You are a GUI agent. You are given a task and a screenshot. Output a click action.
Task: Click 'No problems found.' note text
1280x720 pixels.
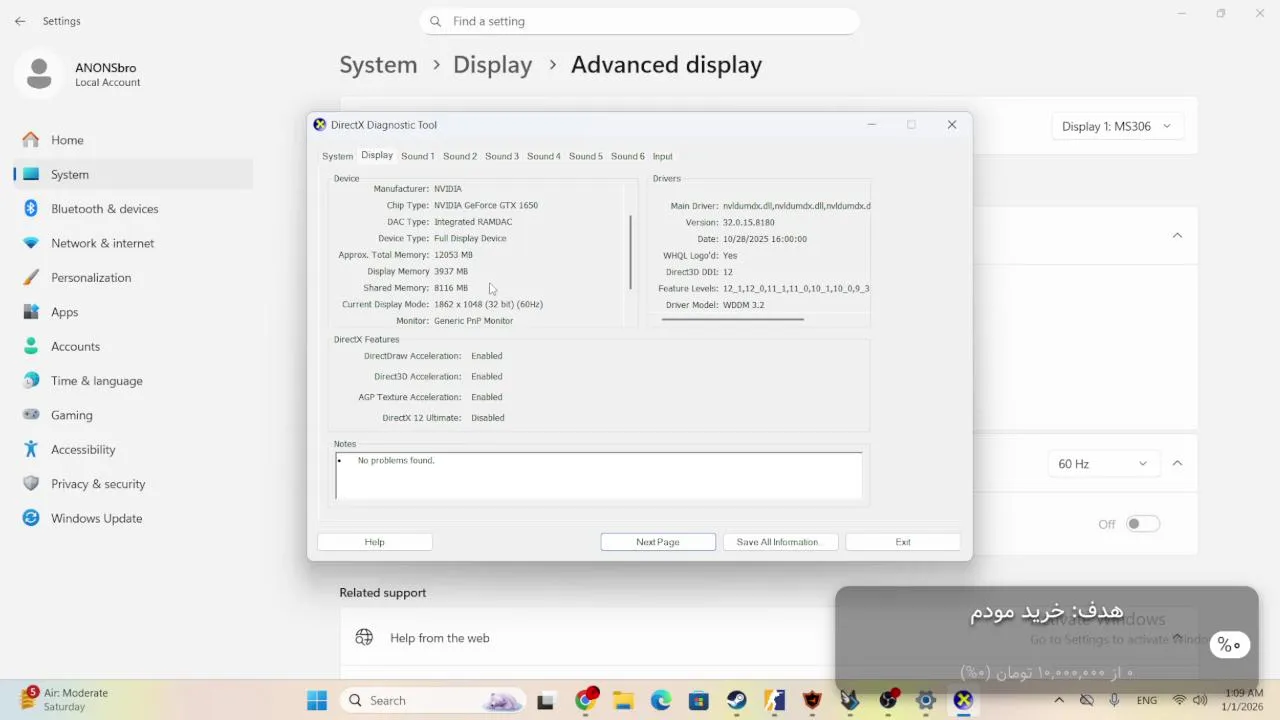[x=396, y=460]
